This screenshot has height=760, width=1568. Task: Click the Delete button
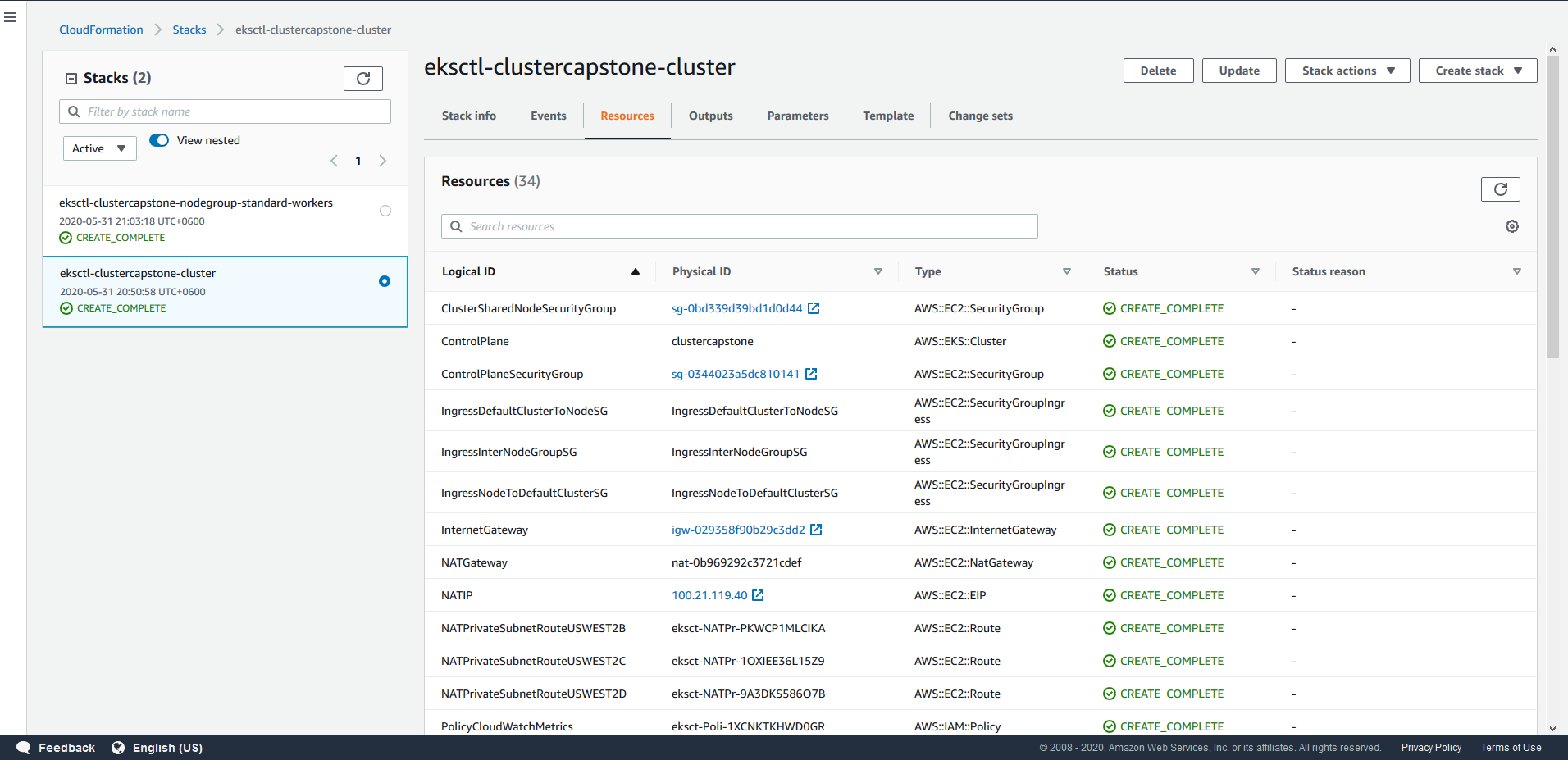(1159, 71)
